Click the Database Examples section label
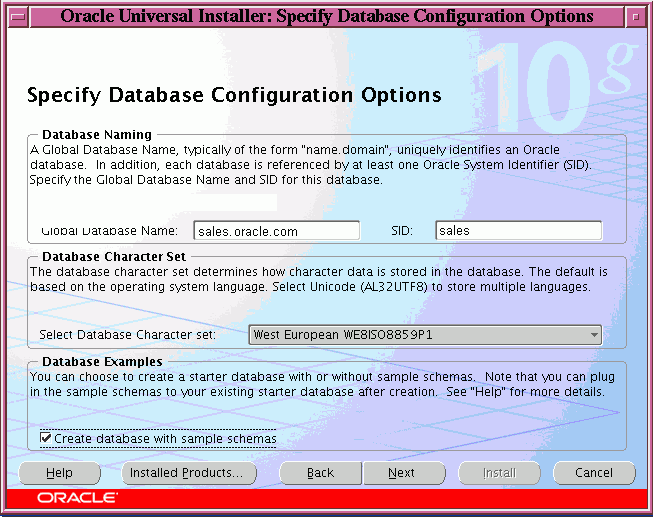This screenshot has width=653, height=517. point(102,362)
